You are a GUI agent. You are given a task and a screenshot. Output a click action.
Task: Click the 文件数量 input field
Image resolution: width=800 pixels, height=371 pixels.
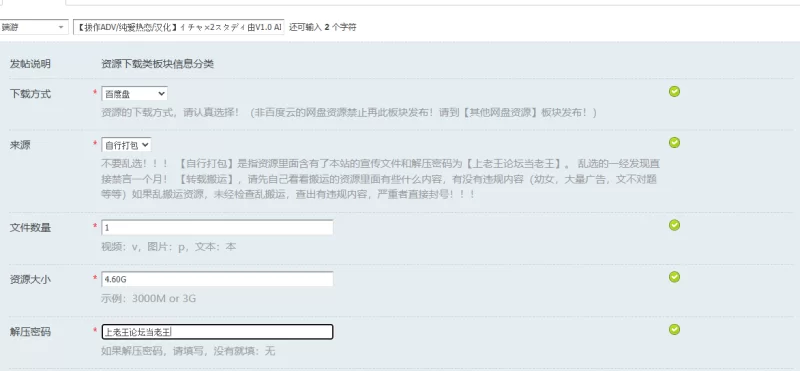(217, 228)
